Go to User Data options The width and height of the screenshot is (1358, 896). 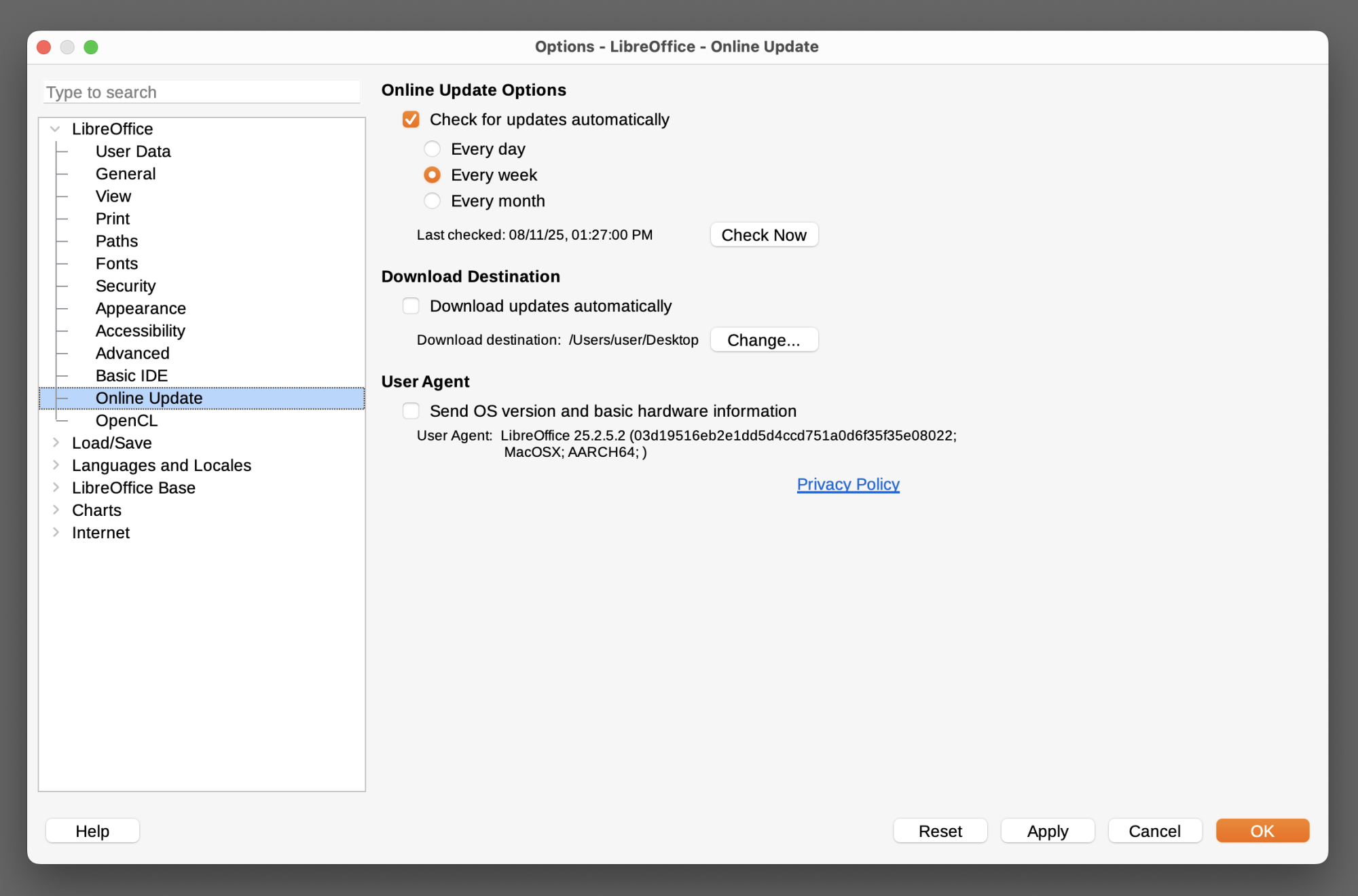click(133, 151)
